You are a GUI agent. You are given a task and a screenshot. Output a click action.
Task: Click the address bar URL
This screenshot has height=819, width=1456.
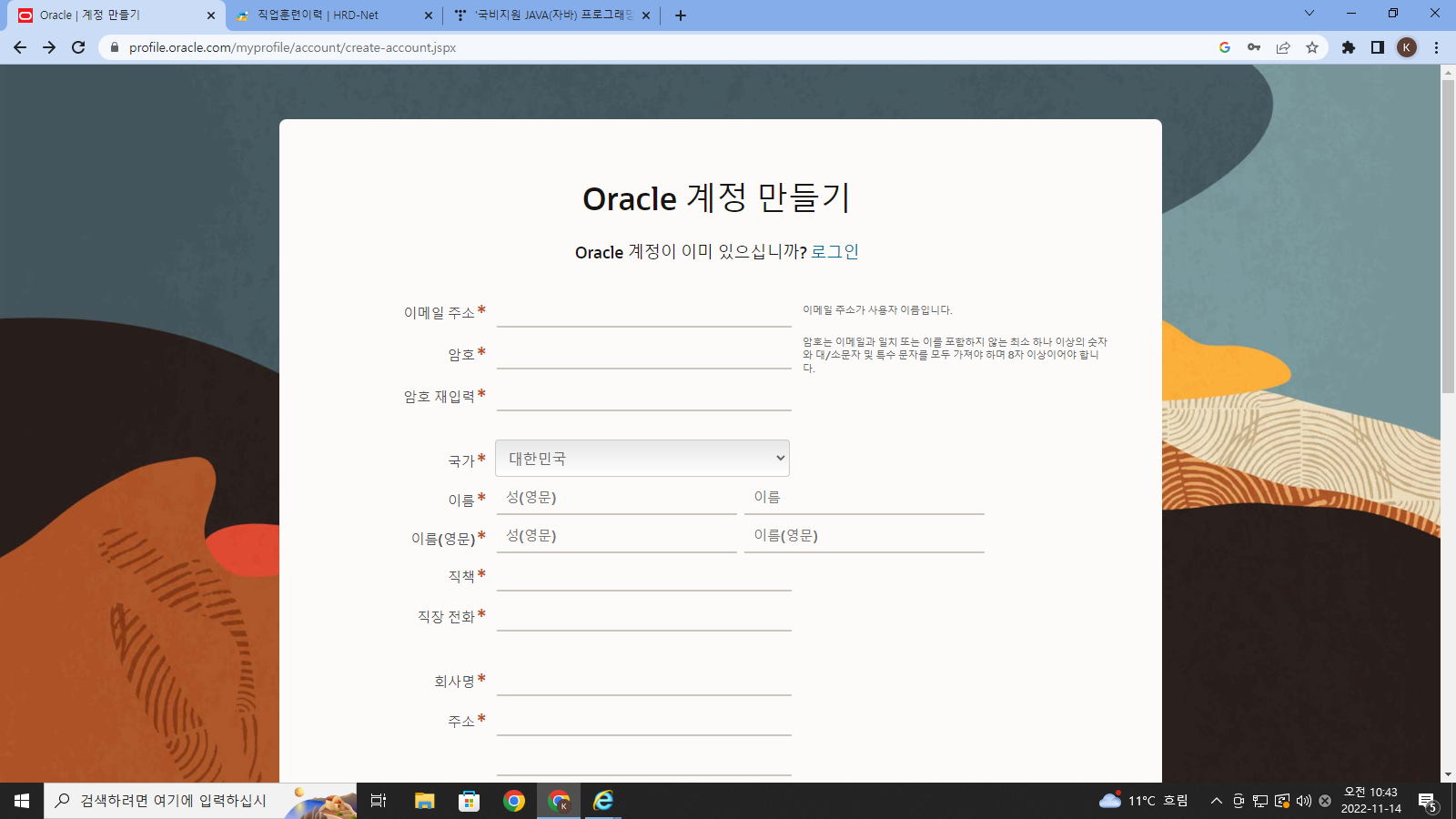[292, 47]
